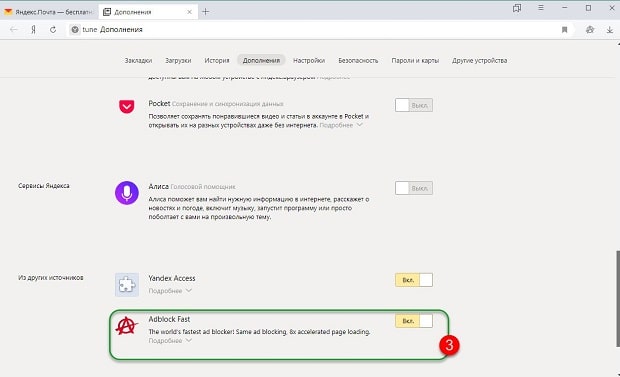Expand Подробнее under Yandex Access

pos(170,291)
